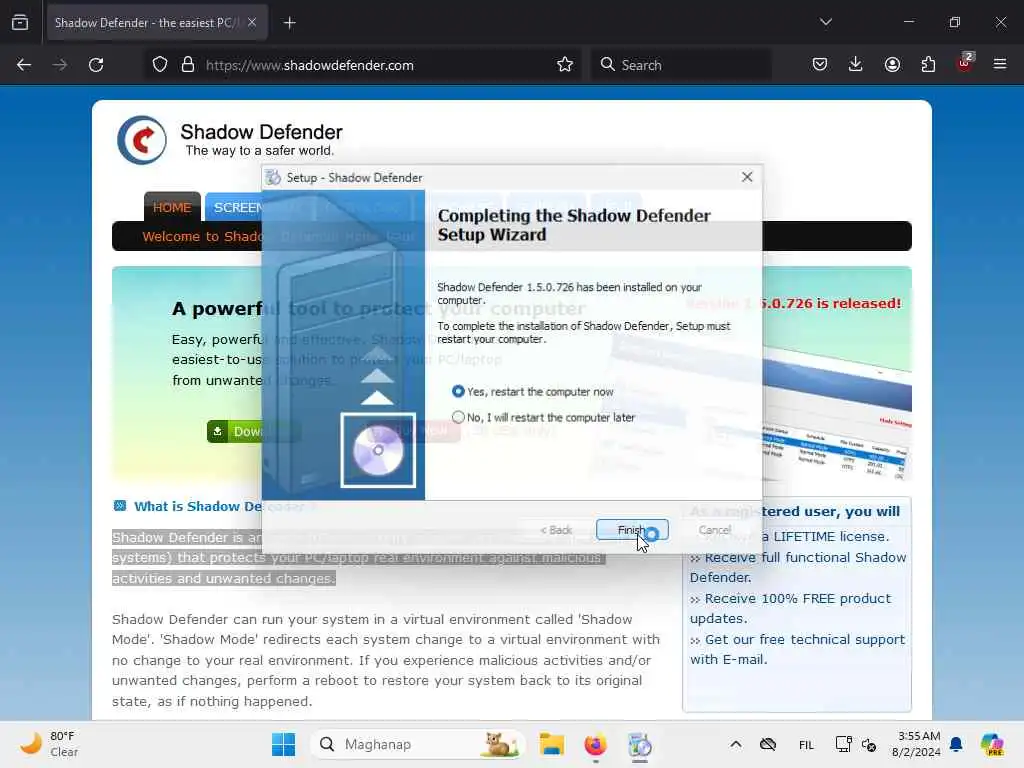Close the Shadow Defender browser tab
Screen dimensions: 1024x768
click(252, 22)
